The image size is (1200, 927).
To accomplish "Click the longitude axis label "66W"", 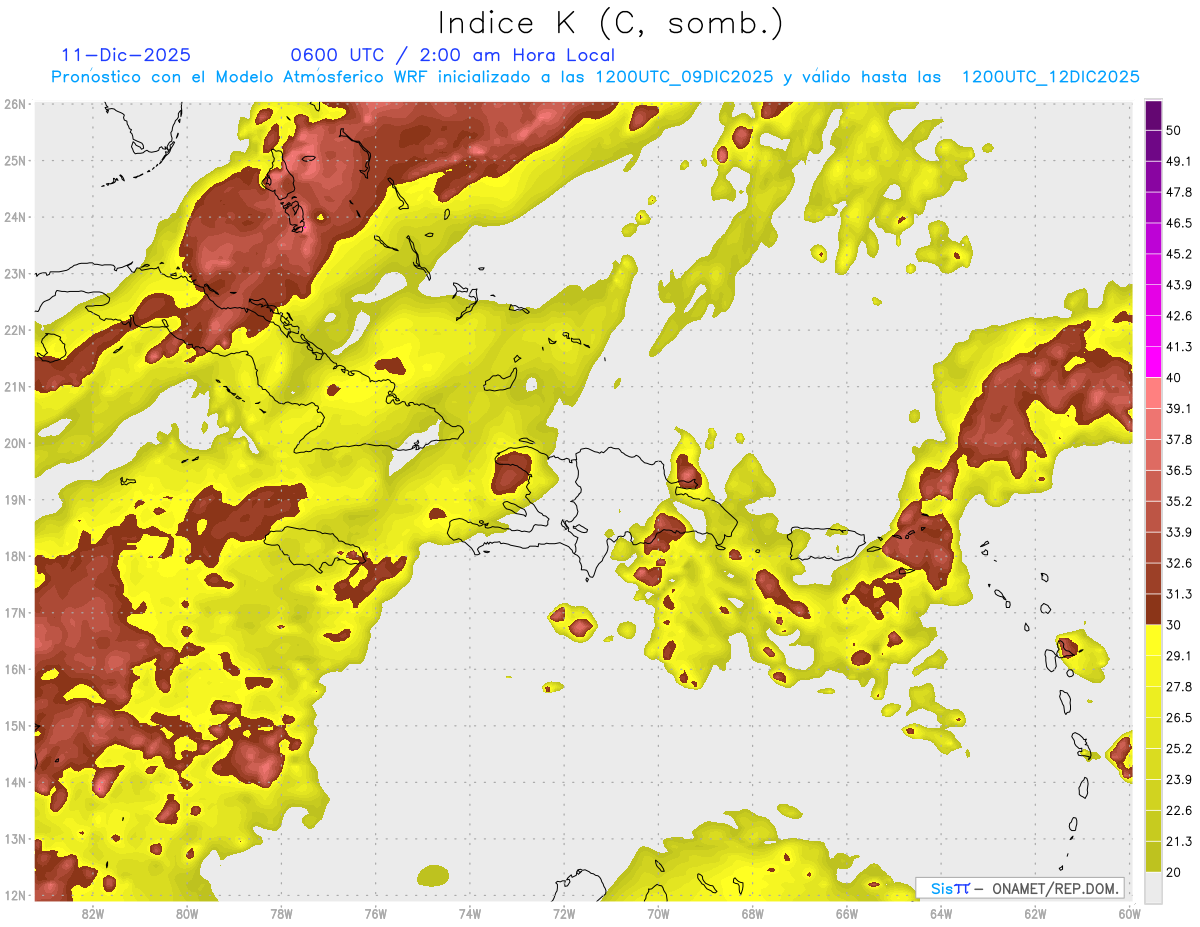I will pyautogui.click(x=847, y=914).
